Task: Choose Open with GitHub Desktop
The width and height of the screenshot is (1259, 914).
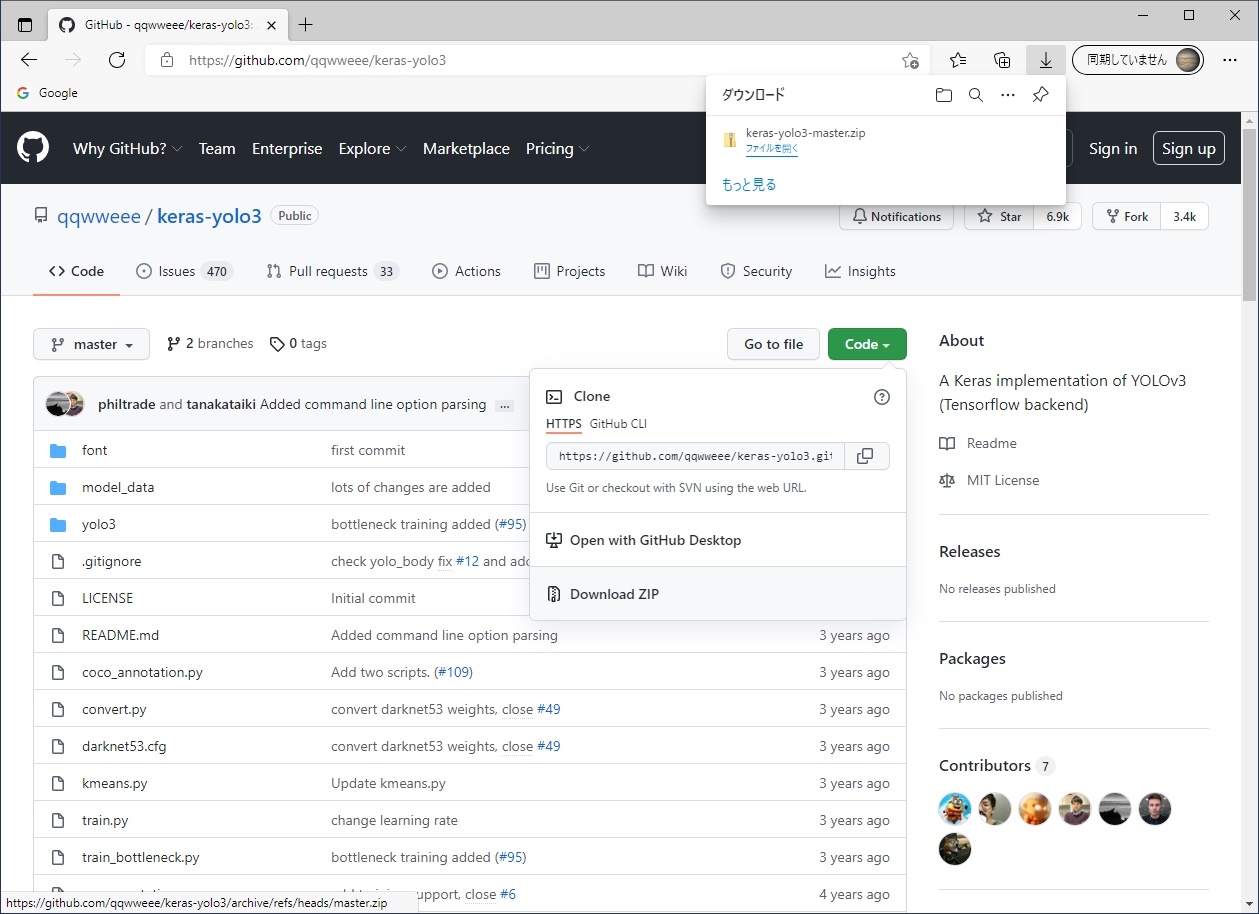Action: coord(718,540)
